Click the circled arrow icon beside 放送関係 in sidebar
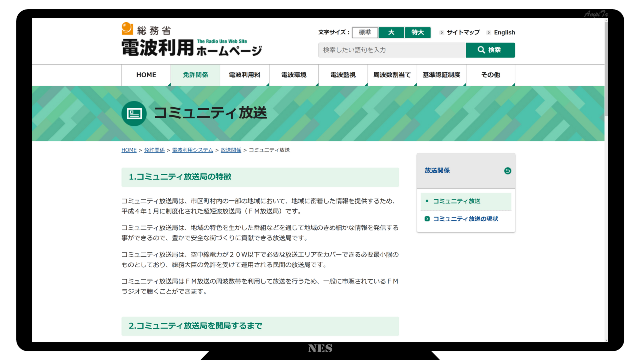The height and width of the screenshot is (360, 640). coord(507,171)
